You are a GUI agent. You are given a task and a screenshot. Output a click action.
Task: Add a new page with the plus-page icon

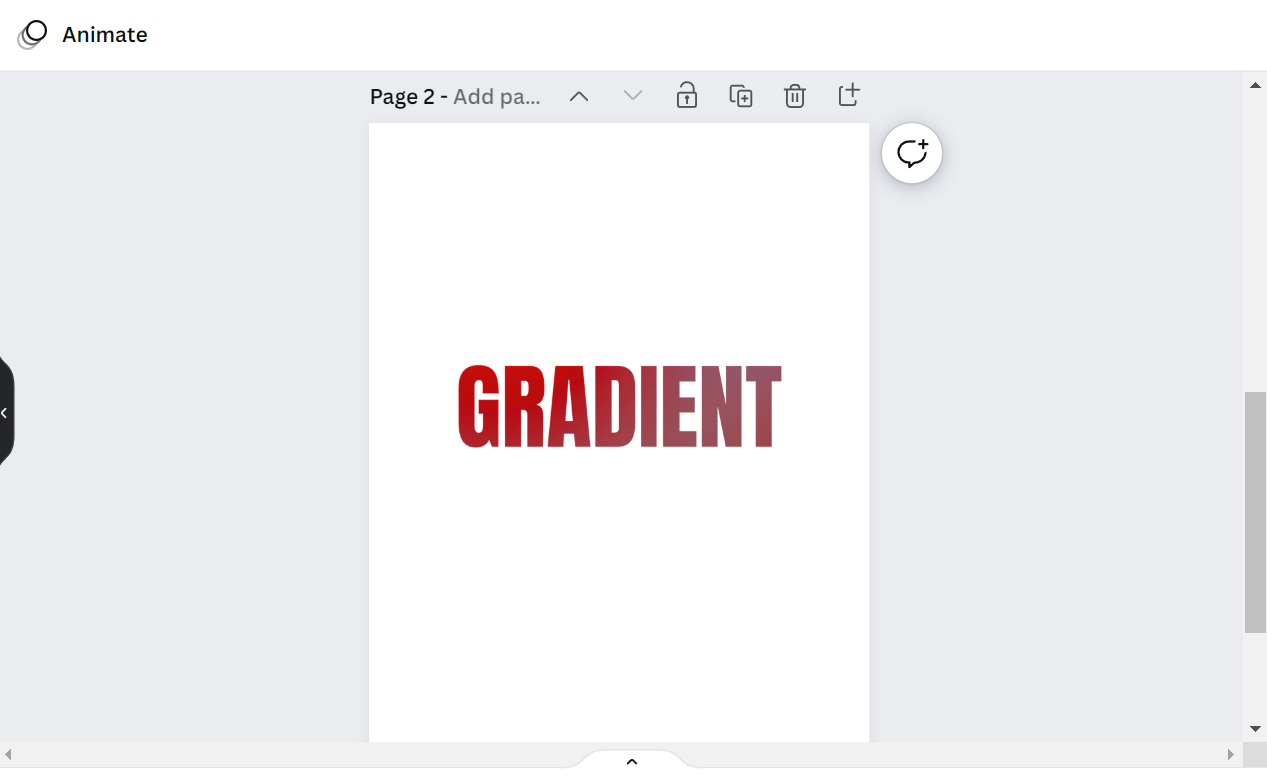[x=848, y=96]
